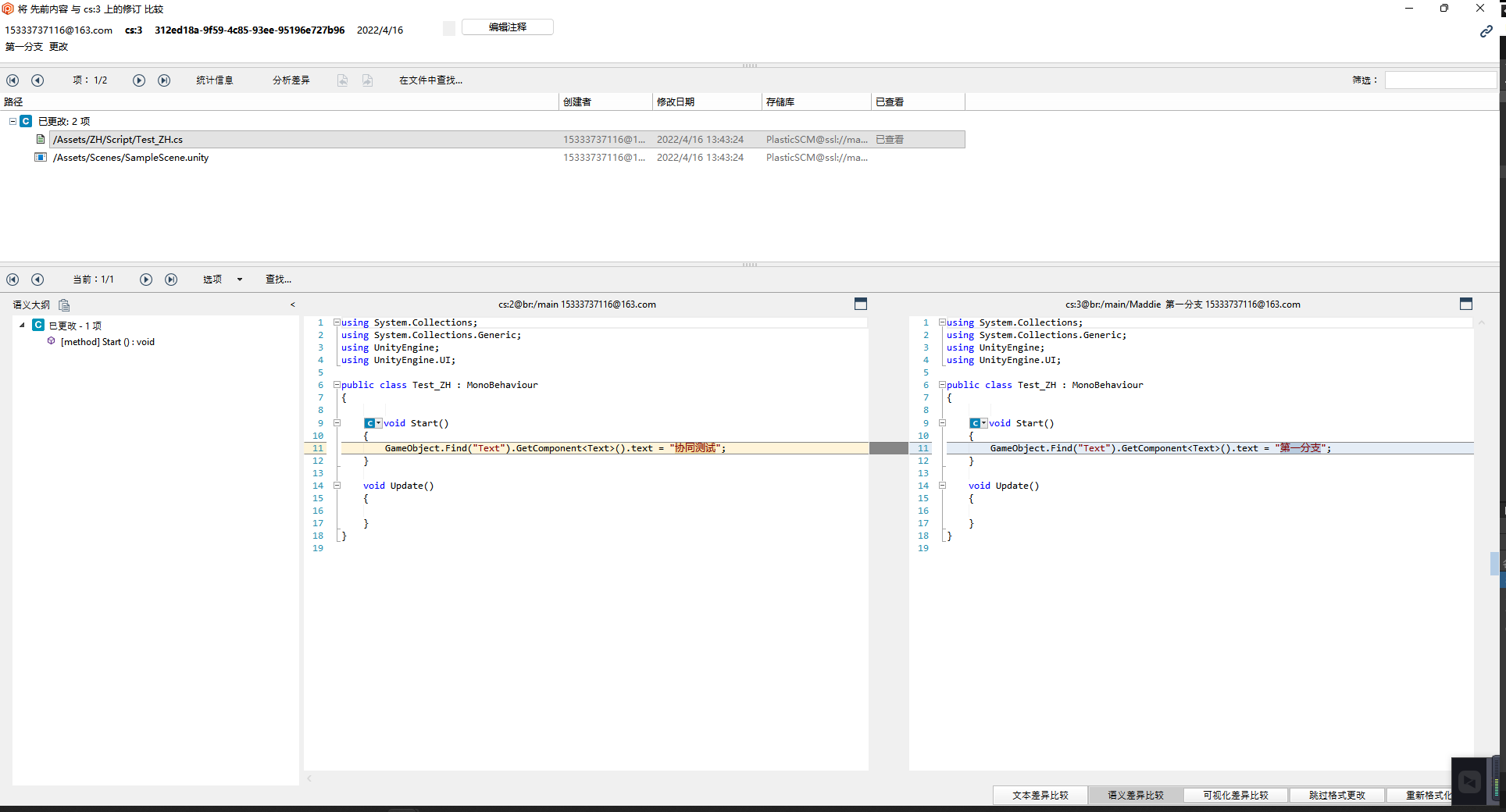Click 分析差异 button

pos(291,80)
